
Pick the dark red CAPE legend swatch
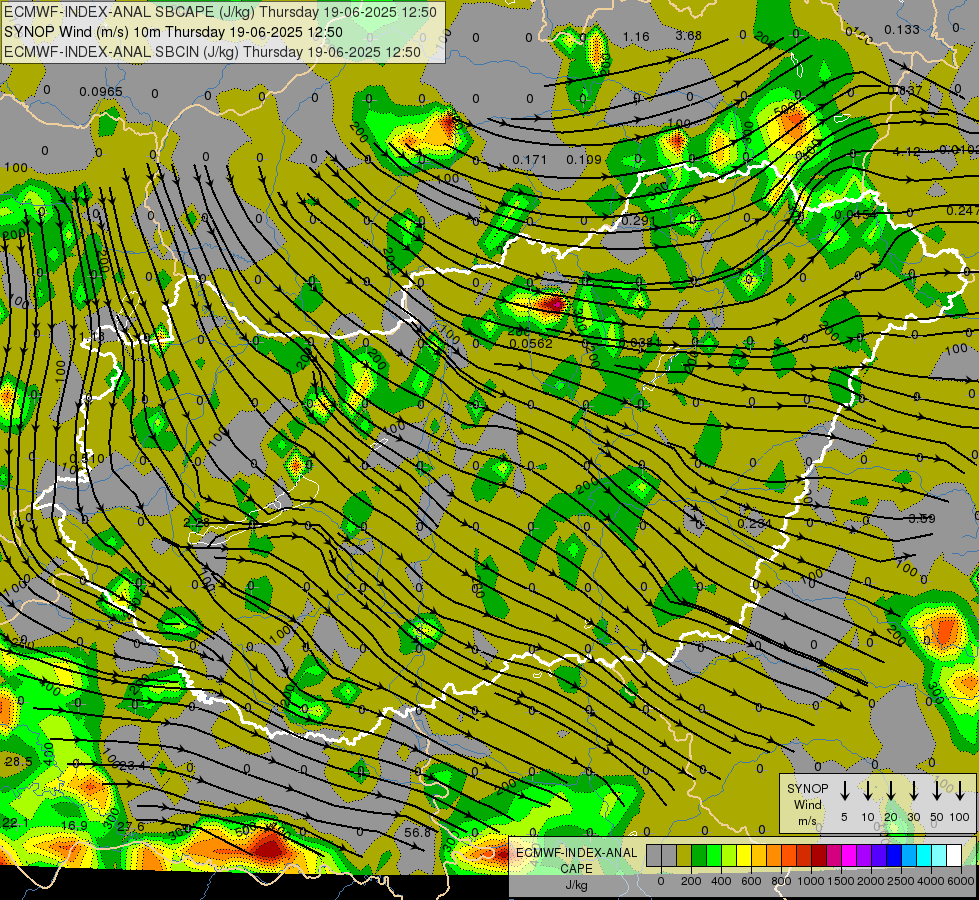tap(819, 855)
